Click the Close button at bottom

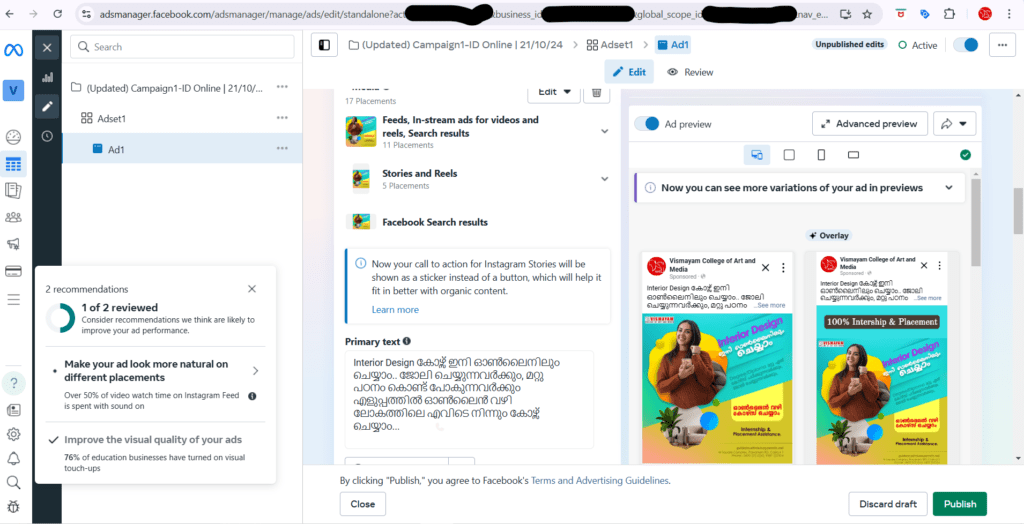(362, 504)
